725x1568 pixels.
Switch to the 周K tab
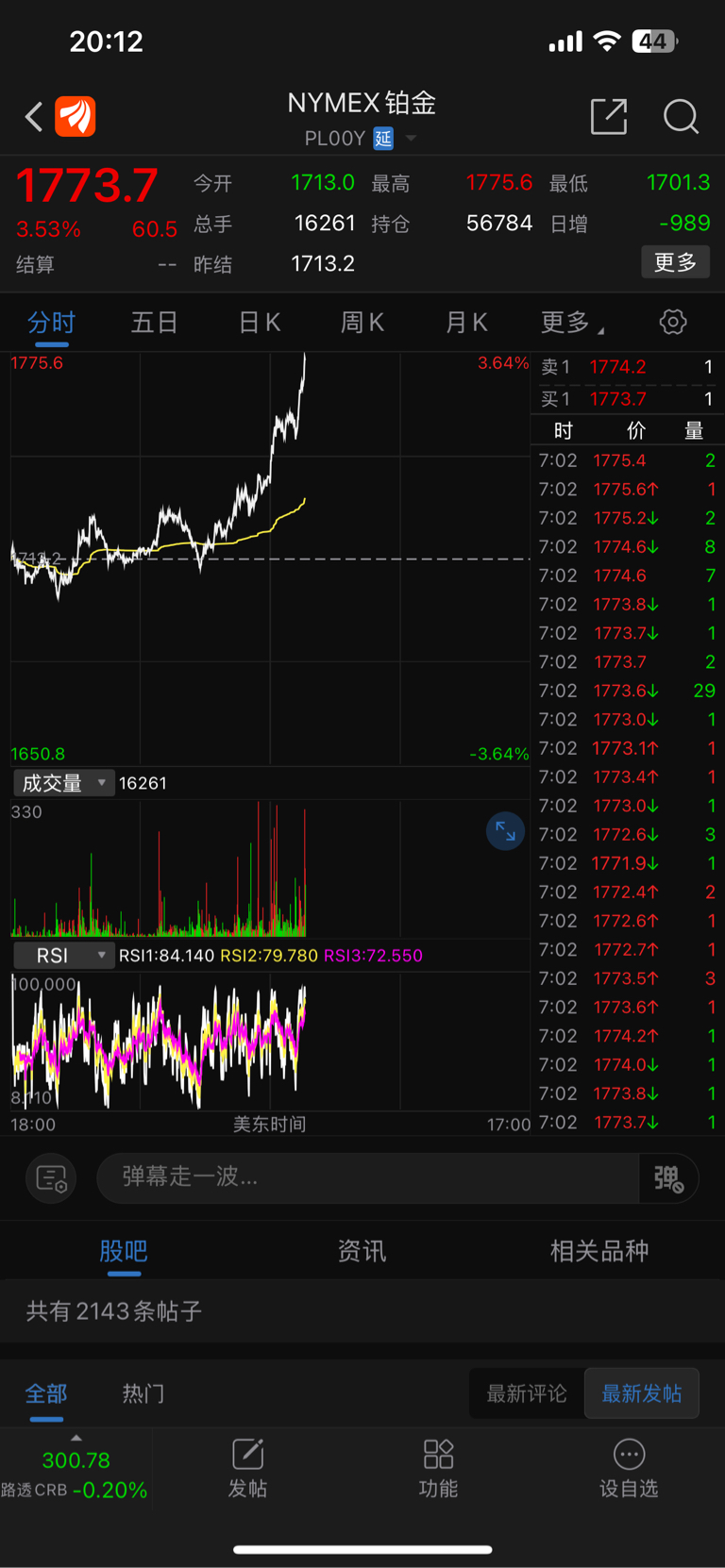pos(362,323)
